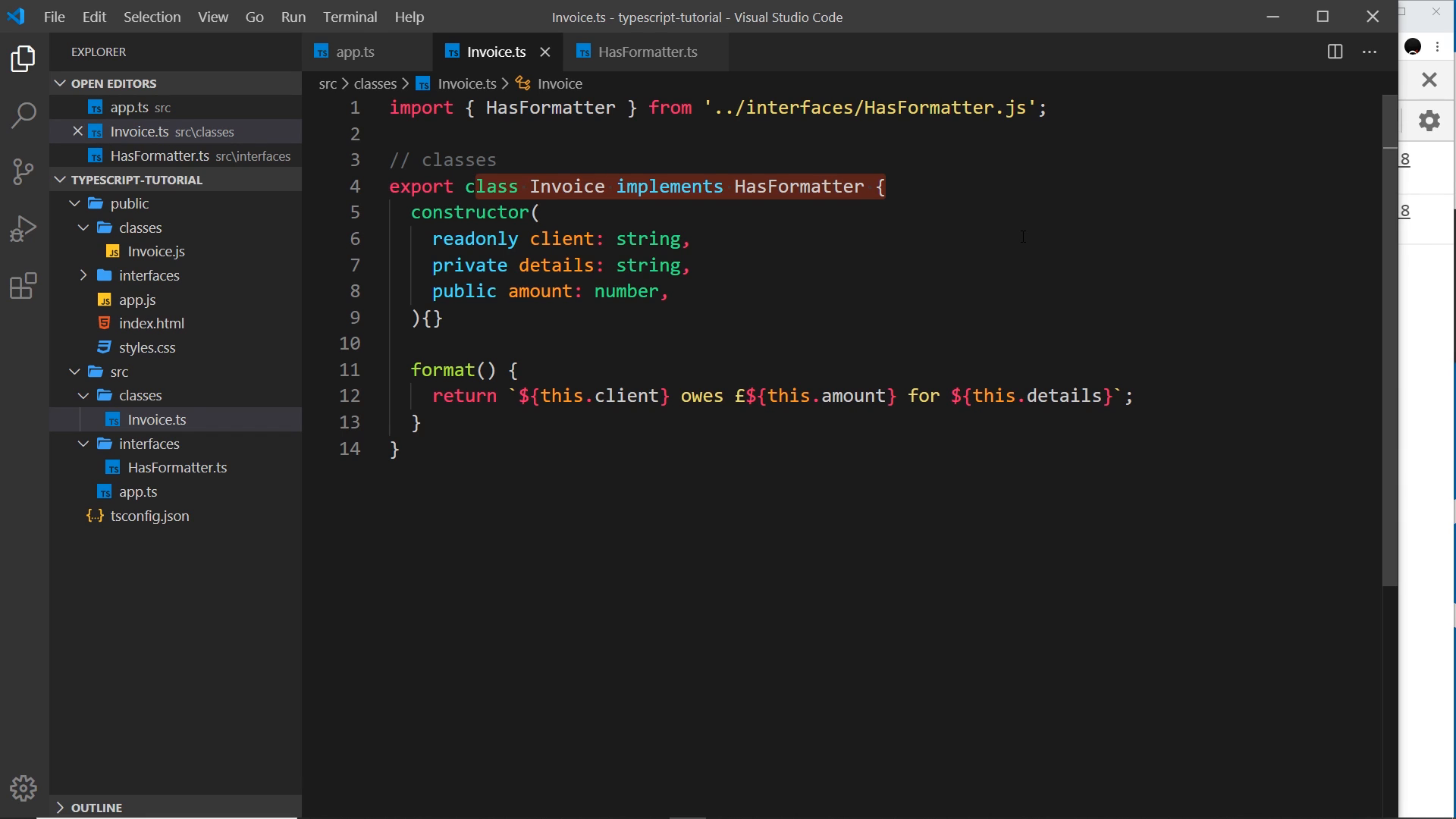
Task: Open tsconfig.json file
Action: pyautogui.click(x=149, y=516)
